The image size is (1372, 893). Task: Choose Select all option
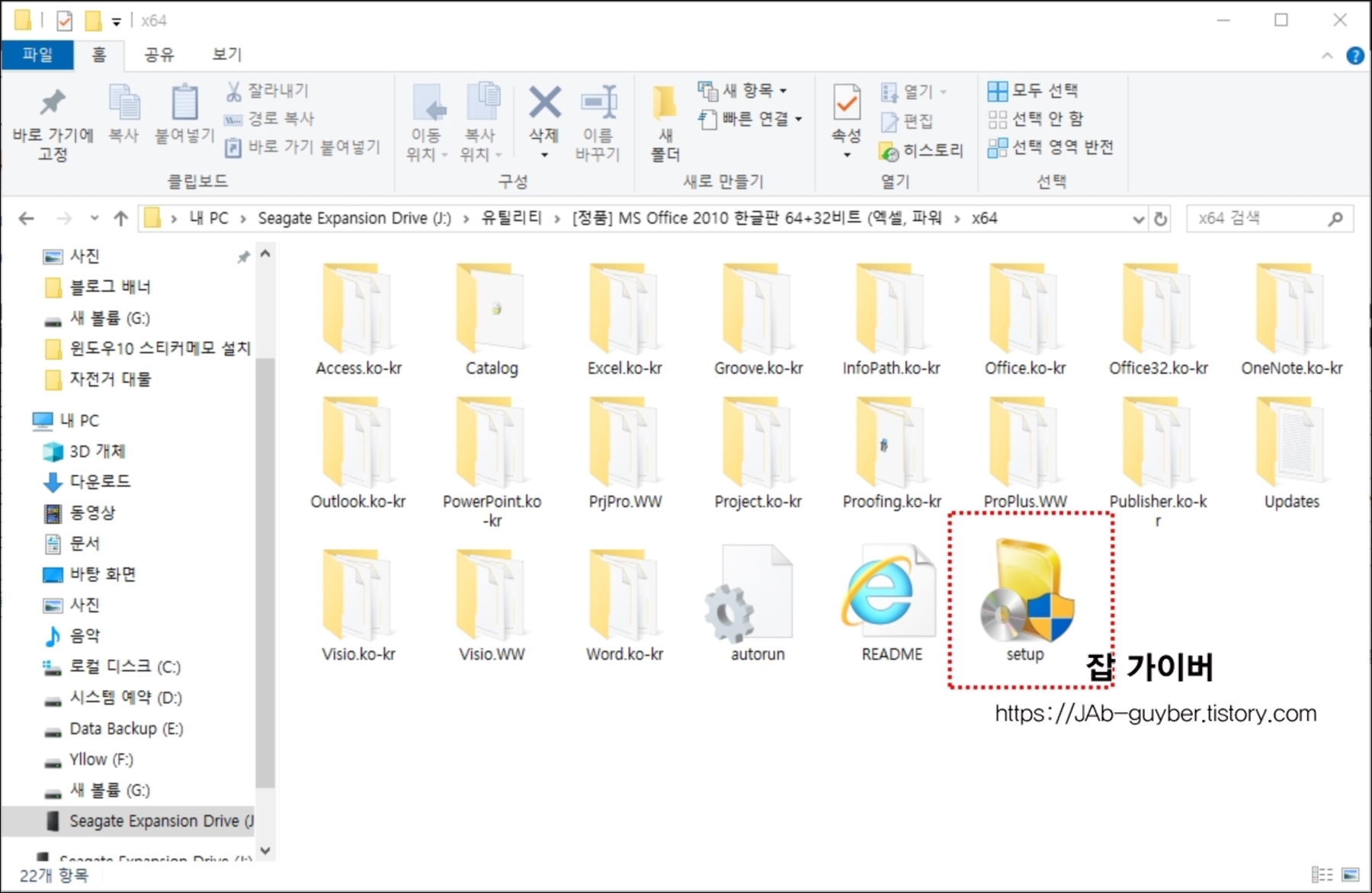[1033, 91]
